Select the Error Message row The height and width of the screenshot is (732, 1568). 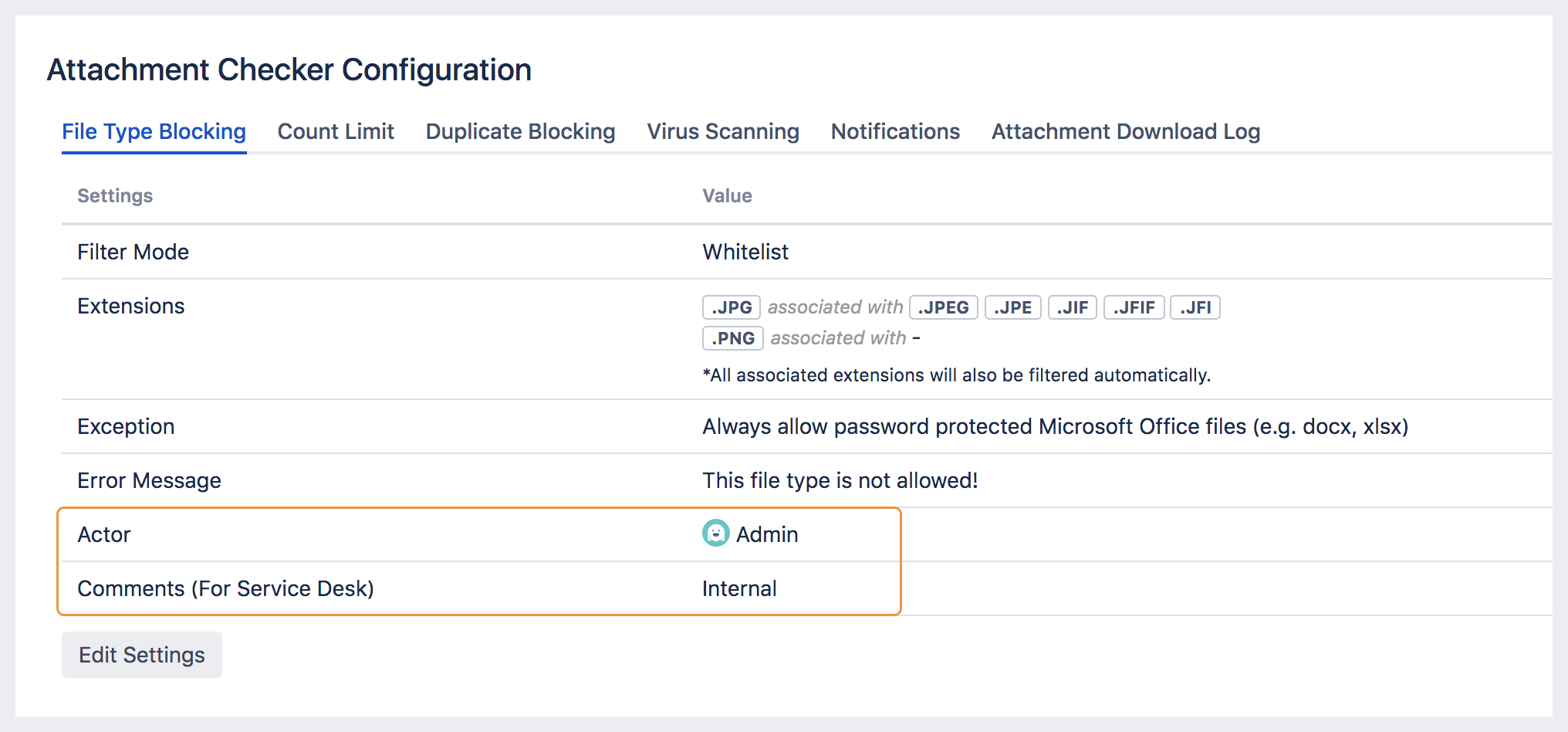pyautogui.click(x=149, y=480)
